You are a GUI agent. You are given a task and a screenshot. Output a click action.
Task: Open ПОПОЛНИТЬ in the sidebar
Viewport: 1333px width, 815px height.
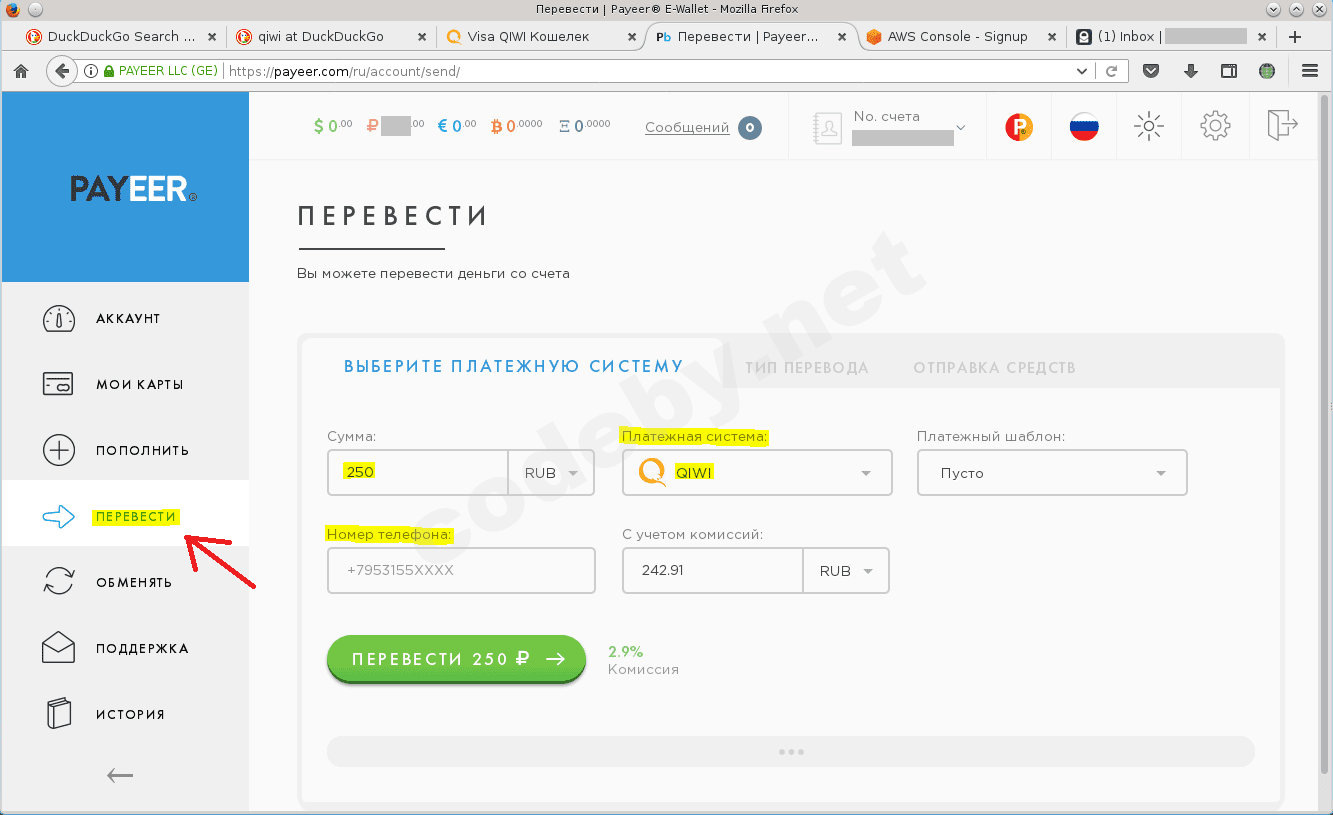pyautogui.click(x=143, y=451)
